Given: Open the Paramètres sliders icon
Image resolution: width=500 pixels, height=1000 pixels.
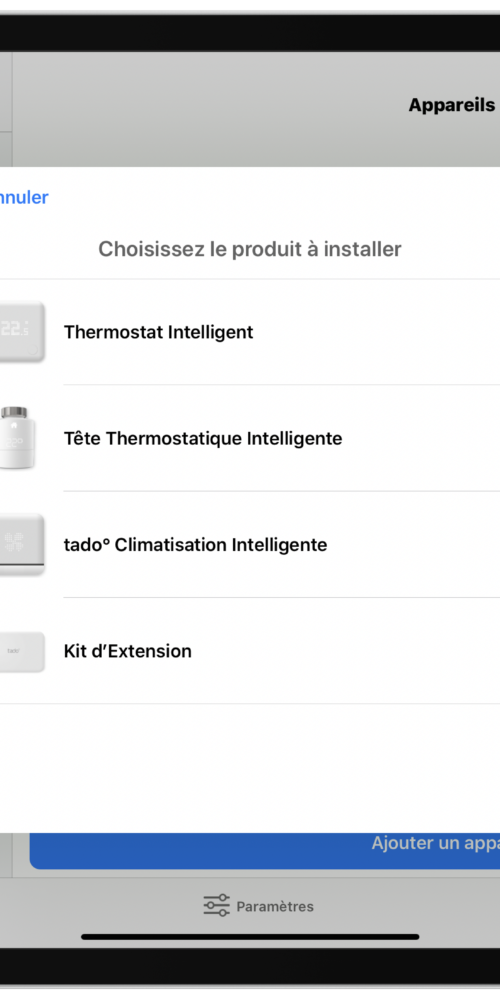Looking at the screenshot, I should 216,905.
